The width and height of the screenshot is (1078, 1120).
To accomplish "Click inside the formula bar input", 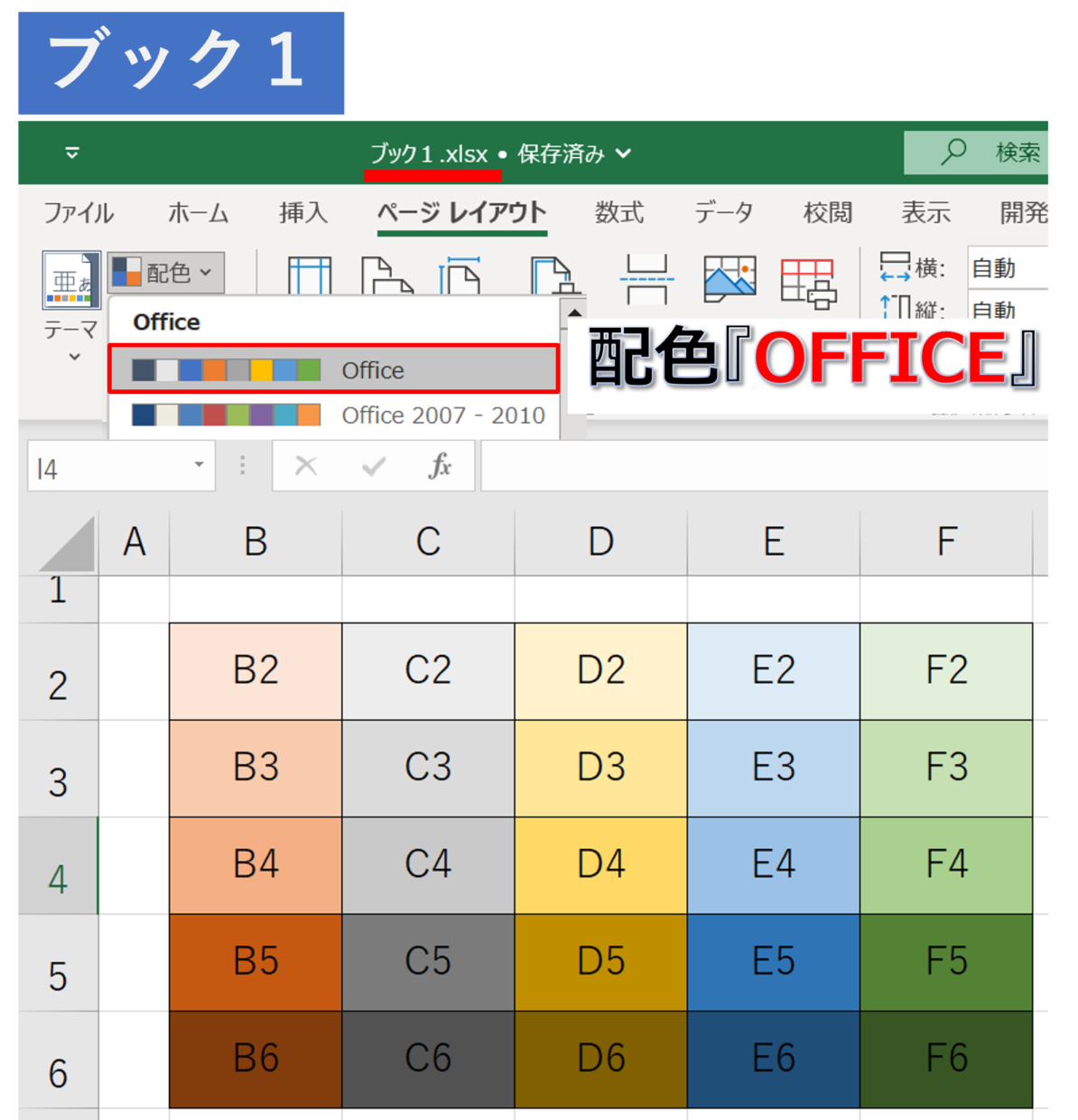I will pyautogui.click(x=765, y=466).
